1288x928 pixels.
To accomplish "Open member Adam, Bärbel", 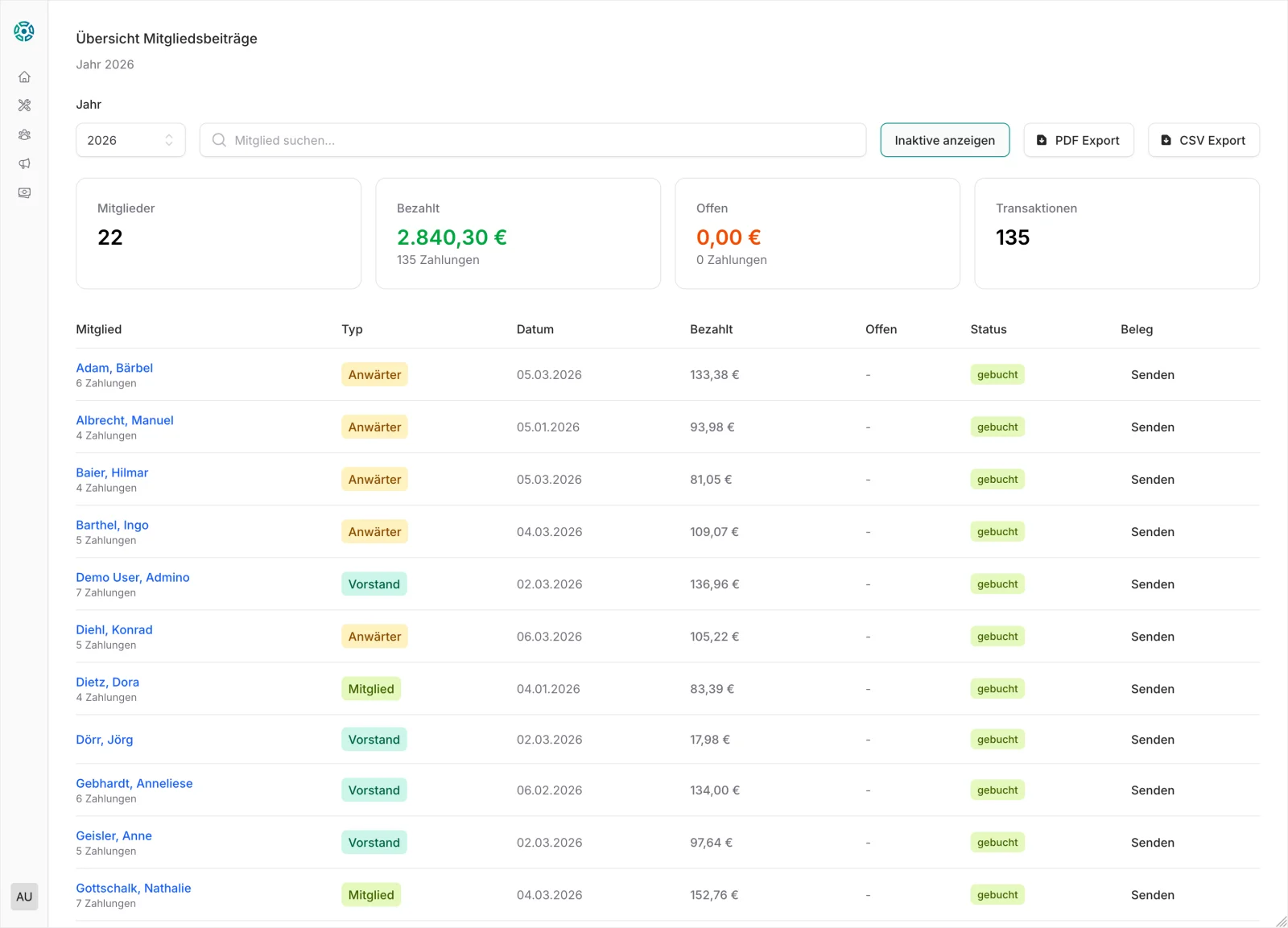I will (114, 368).
